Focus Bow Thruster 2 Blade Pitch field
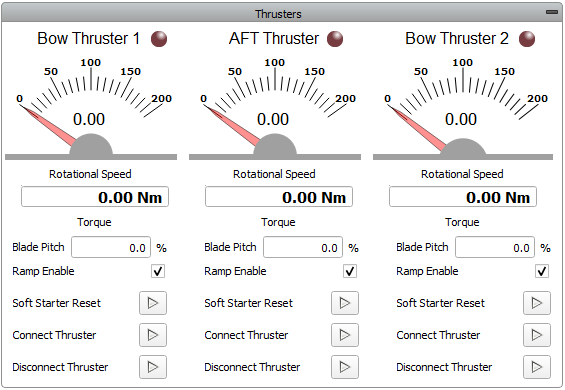Screen dimensions: 565x390 (495, 247)
